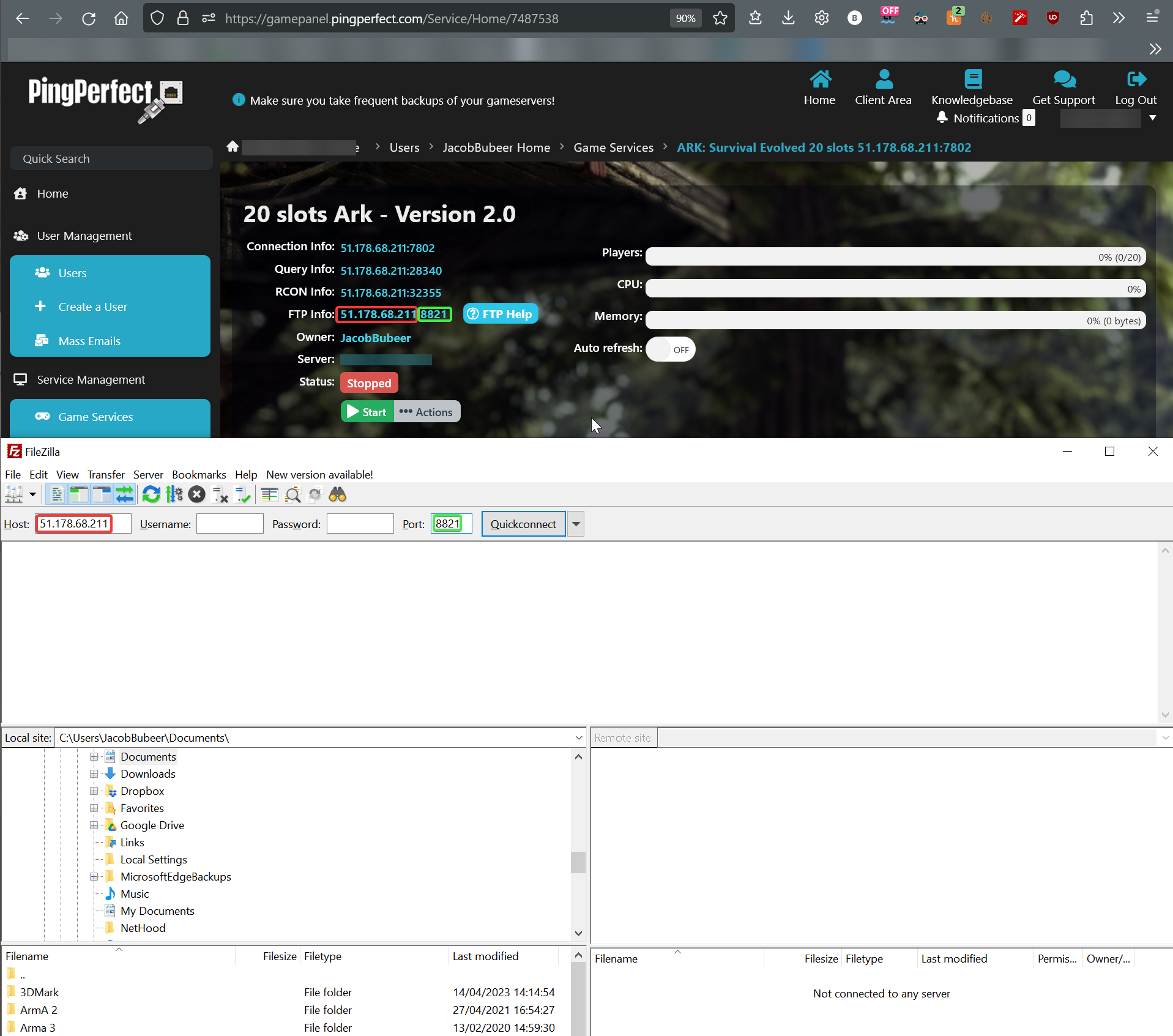Turn on the Auto refresh switch
The width and height of the screenshot is (1173, 1036).
(671, 349)
